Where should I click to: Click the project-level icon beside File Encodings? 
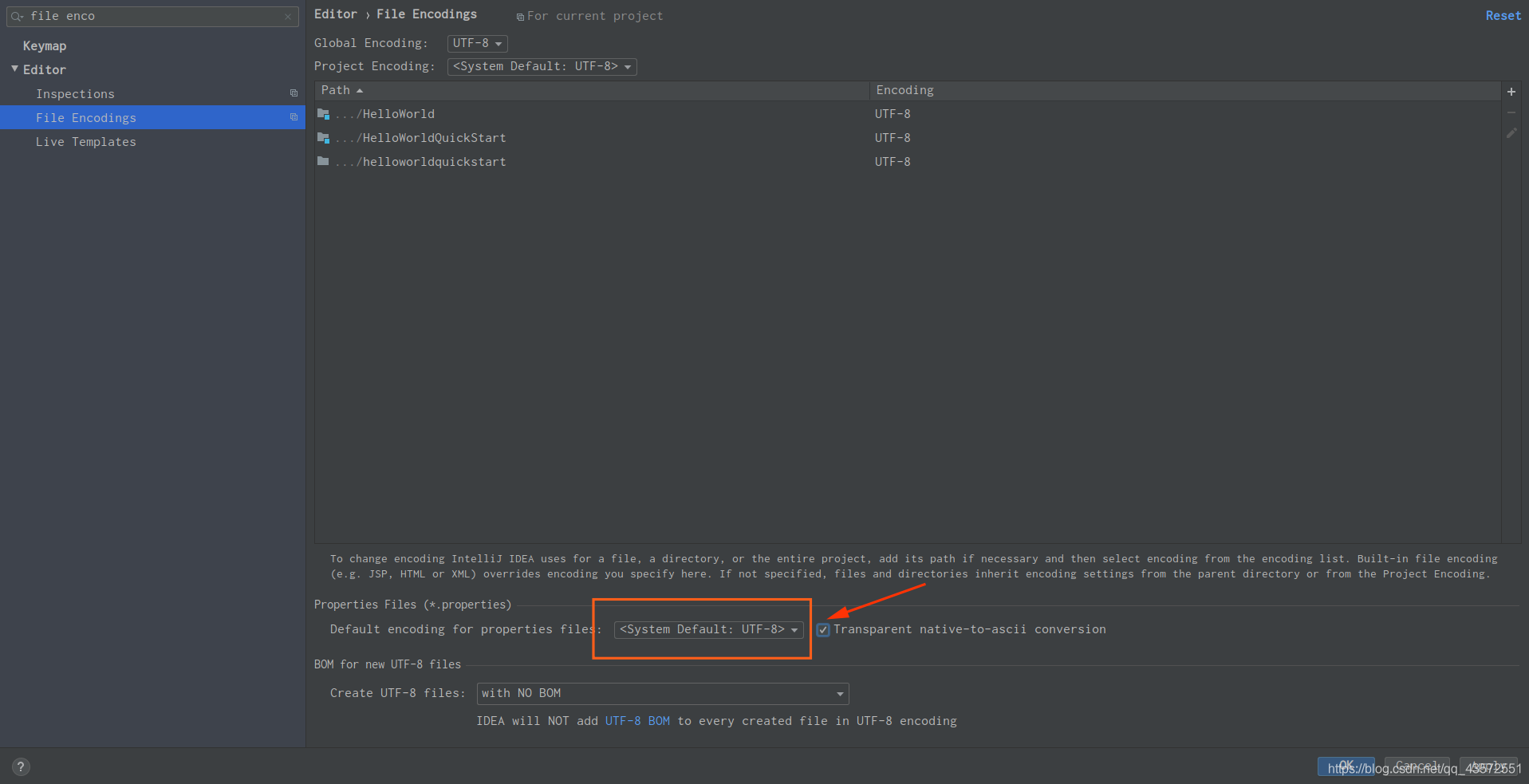tap(294, 117)
